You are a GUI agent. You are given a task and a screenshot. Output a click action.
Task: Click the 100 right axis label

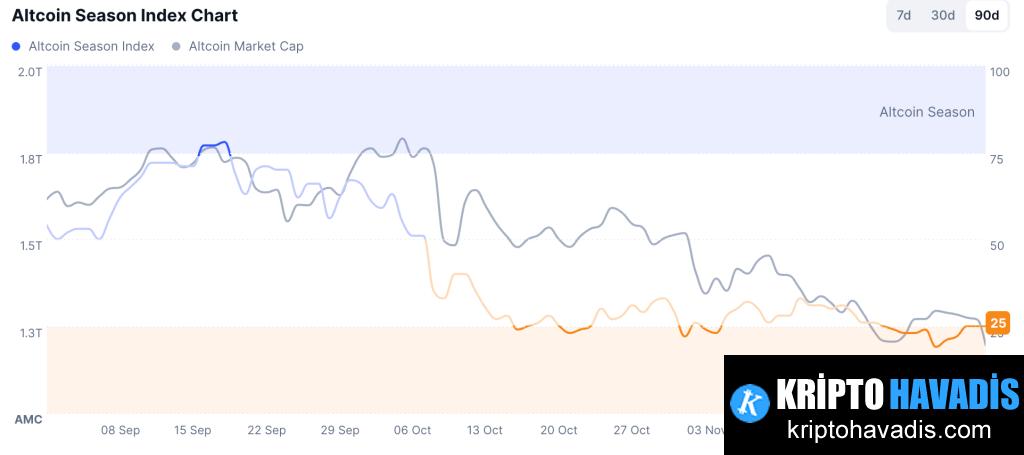pyautogui.click(x=998, y=72)
